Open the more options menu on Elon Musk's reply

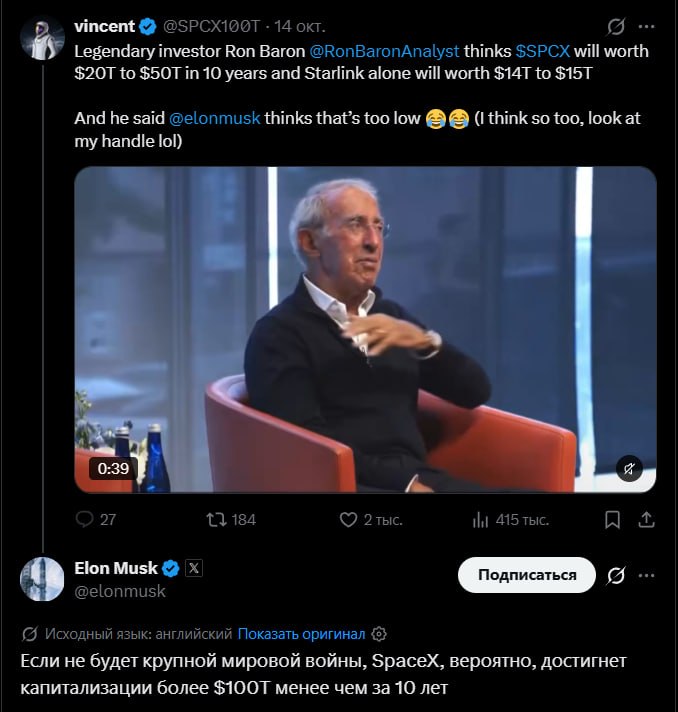(646, 575)
